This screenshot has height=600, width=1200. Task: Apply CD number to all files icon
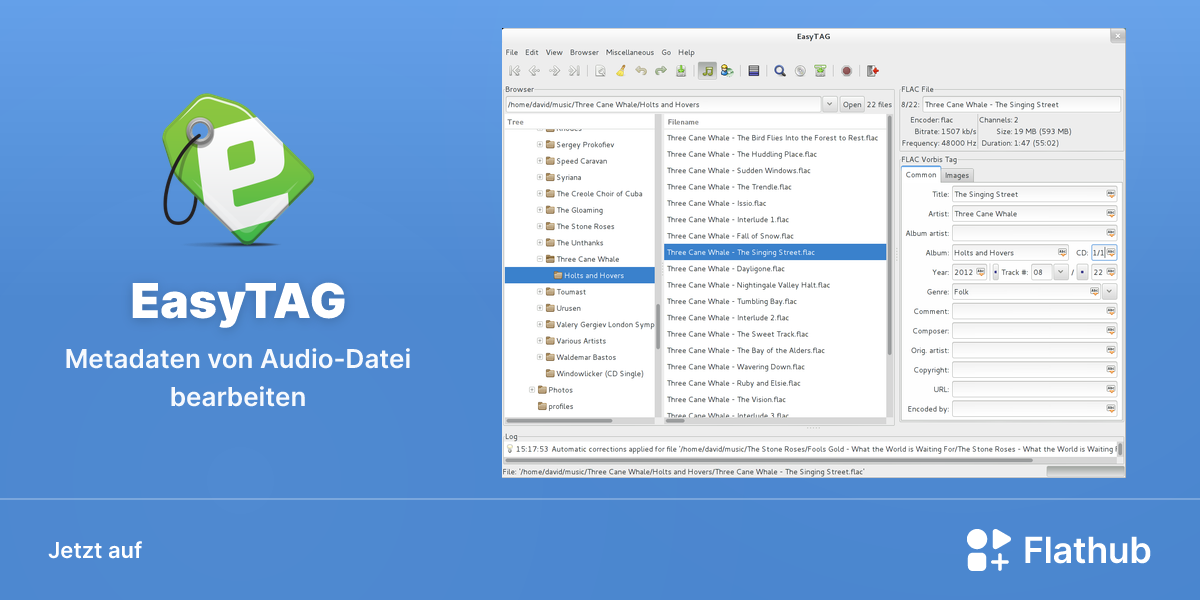(1110, 252)
